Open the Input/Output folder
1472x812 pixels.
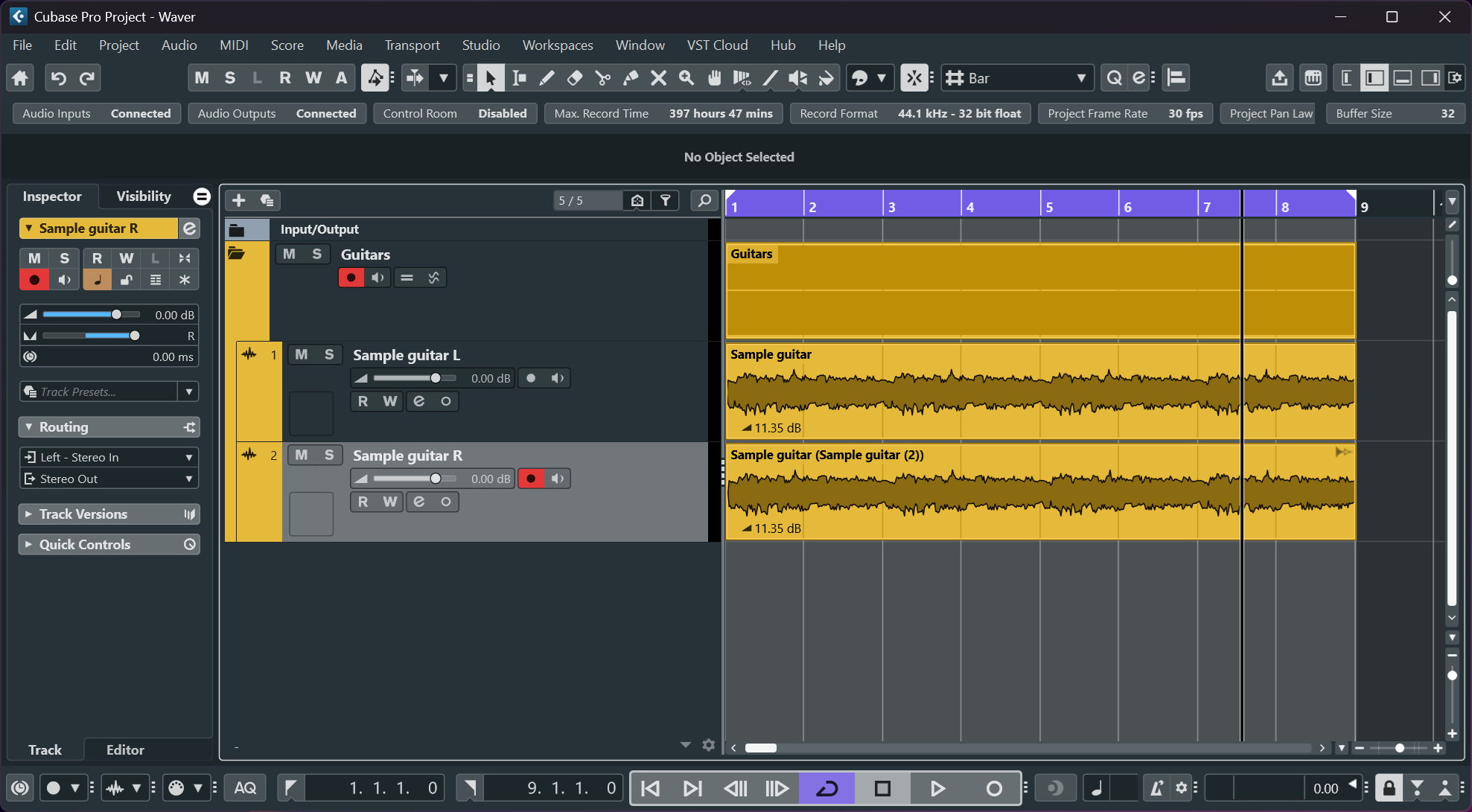coord(237,229)
